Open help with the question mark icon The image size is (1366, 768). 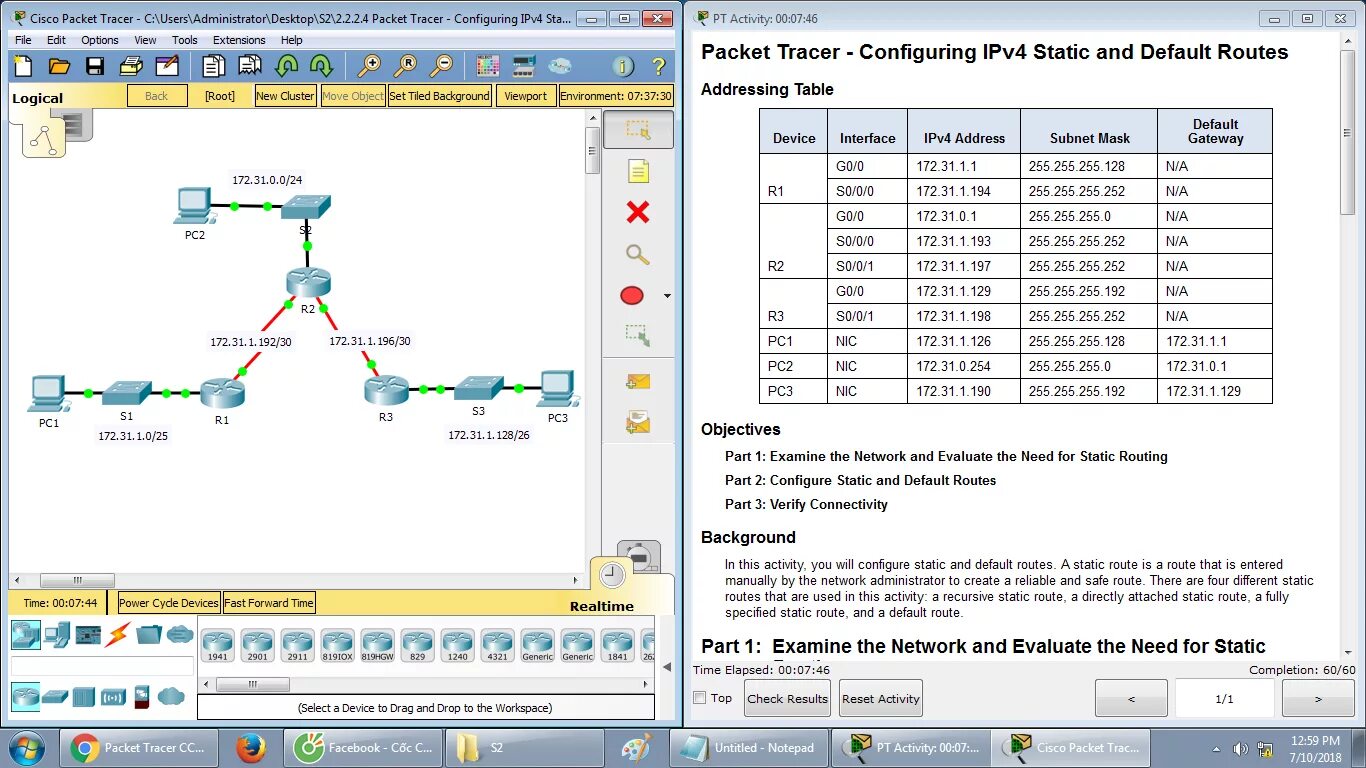658,67
